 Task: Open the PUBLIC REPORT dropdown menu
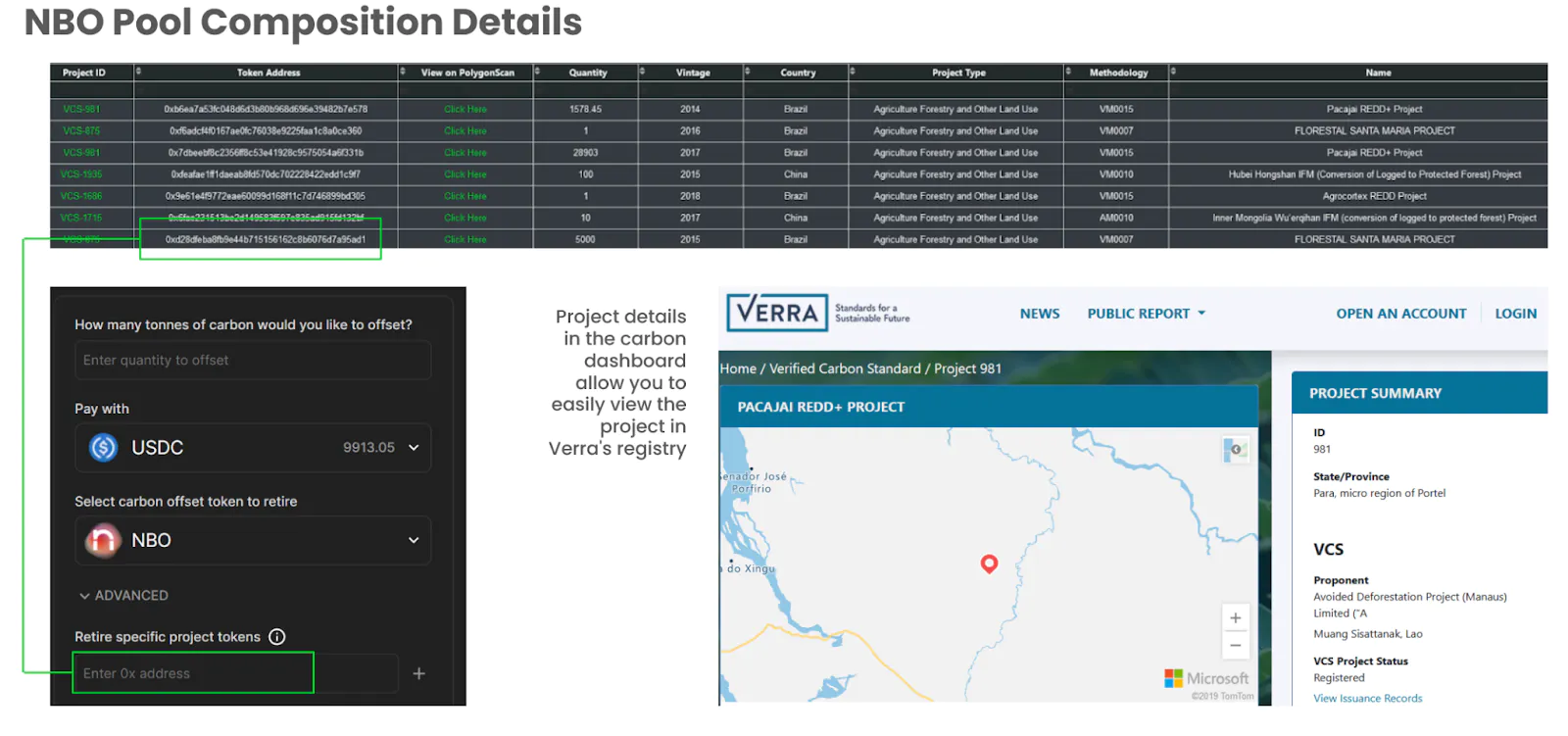1146,314
